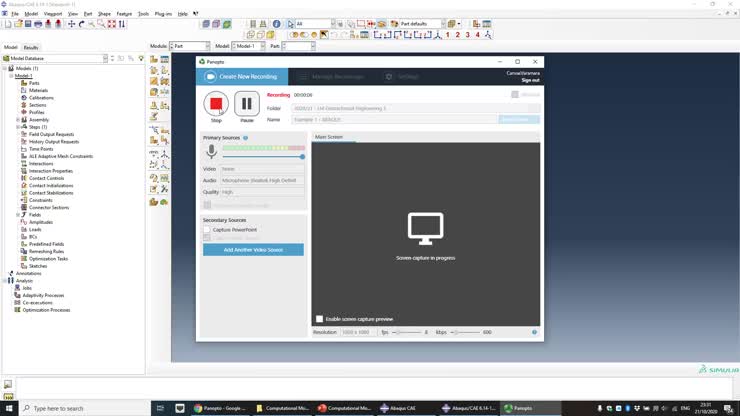Viewport: 740px width, 416px height.
Task: Click the microphone icon in Primary Sources
Action: coord(211,152)
